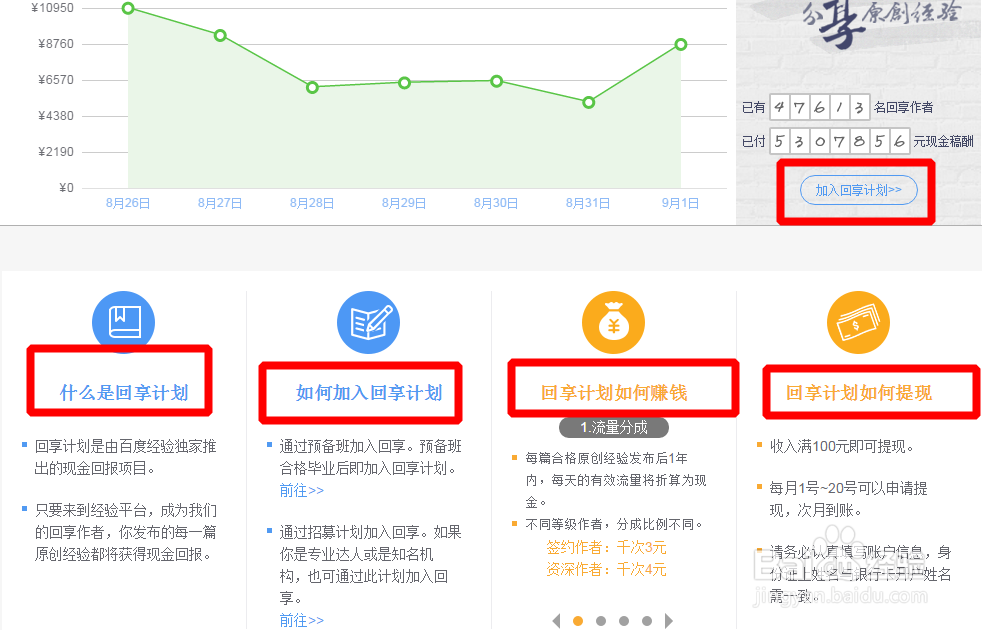Select the 回享计划如何提现 section heading
The height and width of the screenshot is (630, 982).
pos(858,391)
